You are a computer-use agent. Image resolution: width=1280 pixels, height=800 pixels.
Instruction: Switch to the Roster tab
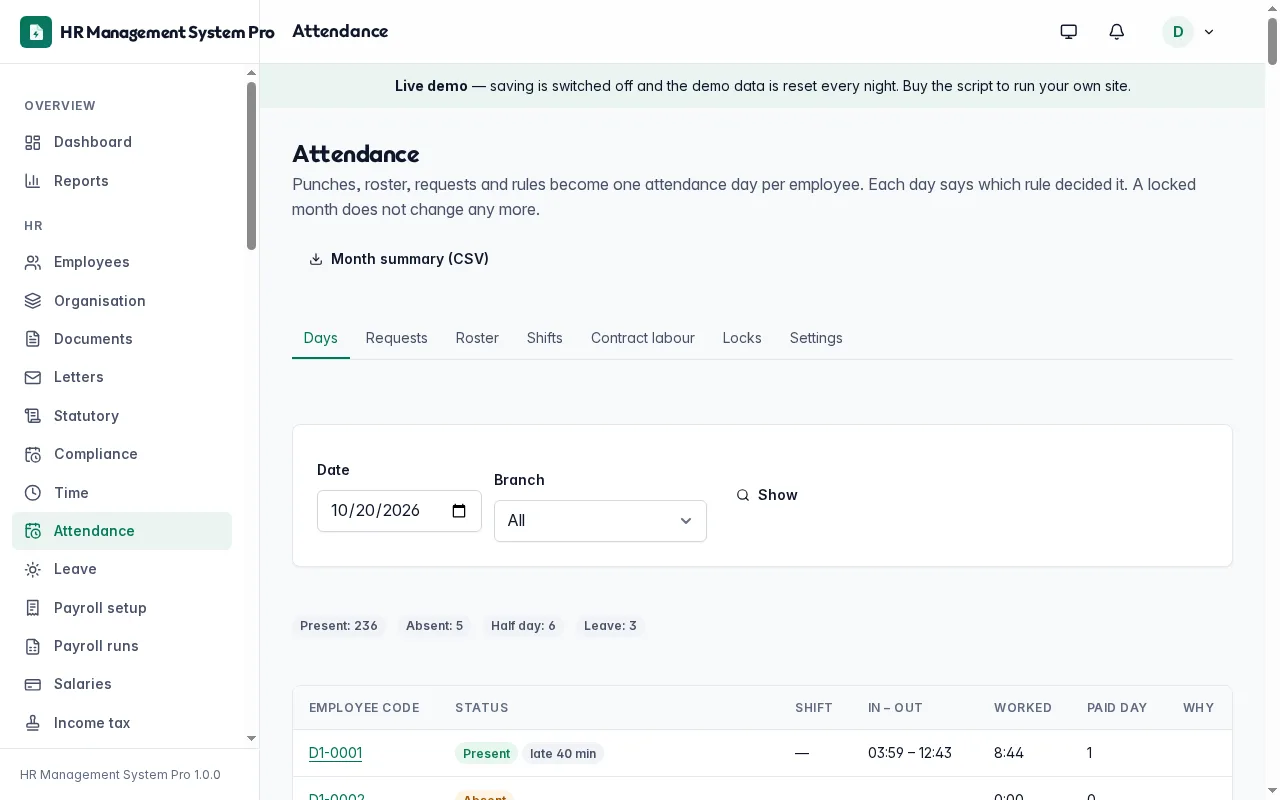point(477,338)
